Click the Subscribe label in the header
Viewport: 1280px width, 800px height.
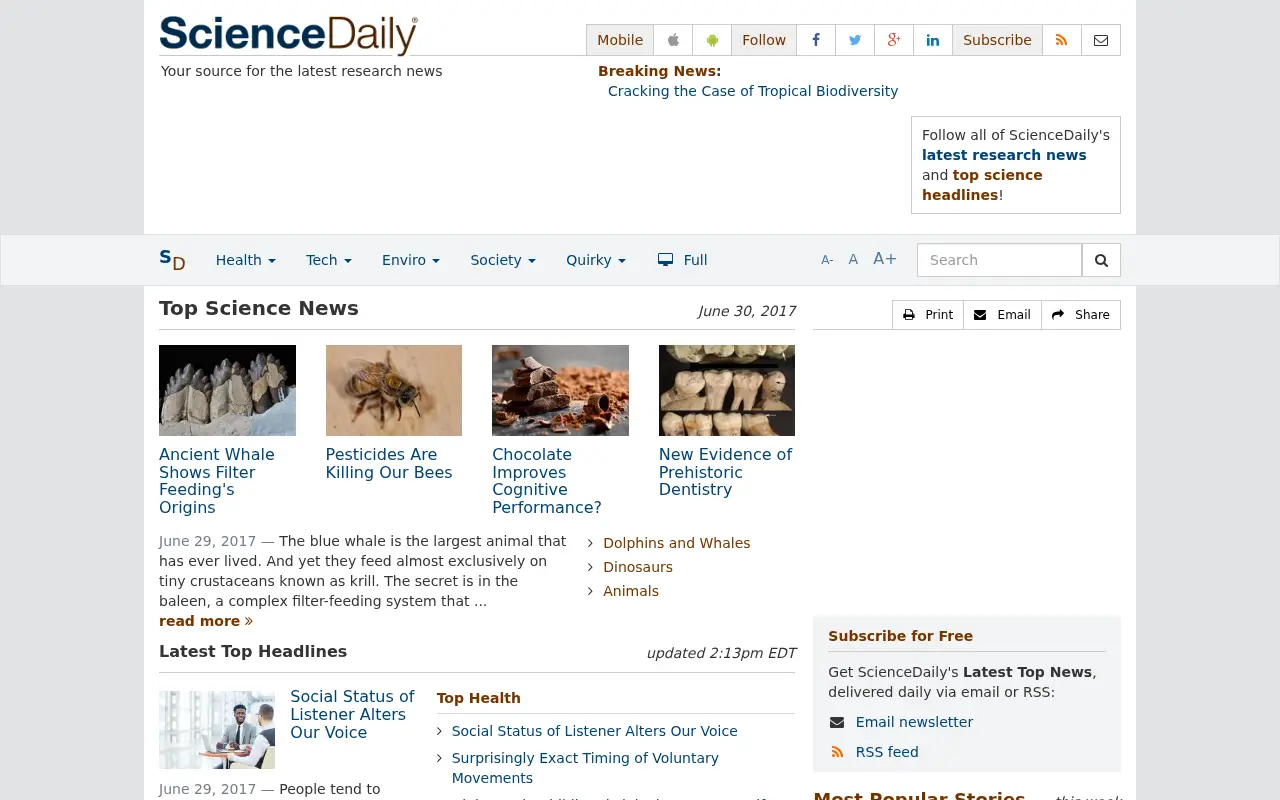997,40
